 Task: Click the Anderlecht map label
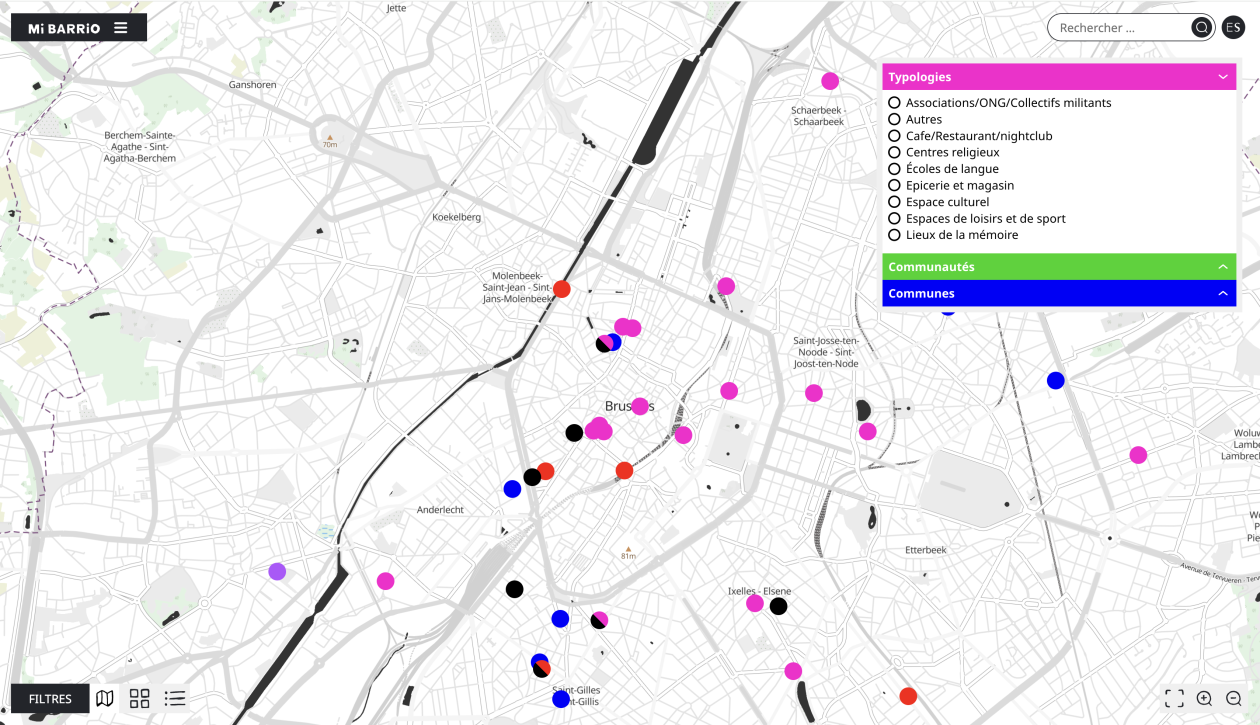(440, 510)
